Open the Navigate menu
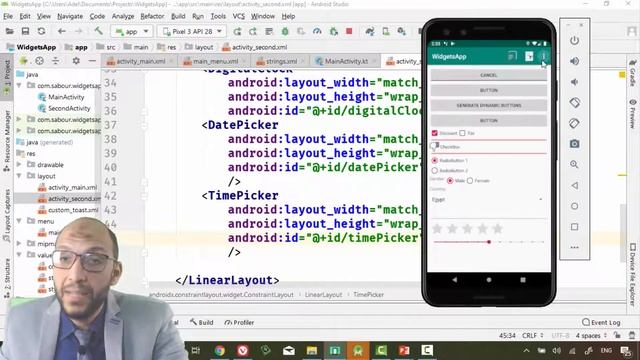The width and height of the screenshot is (640, 360). pyautogui.click(x=70, y=16)
